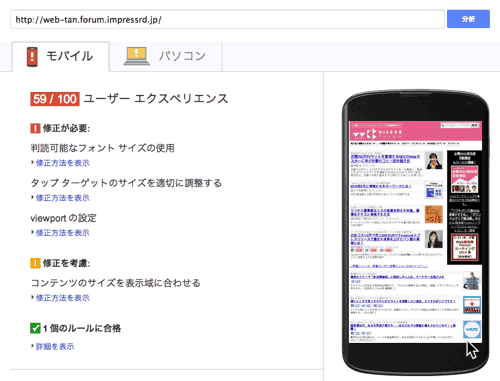Expand fix instructions under tap target rule
This screenshot has width=500, height=381.
coord(62,198)
